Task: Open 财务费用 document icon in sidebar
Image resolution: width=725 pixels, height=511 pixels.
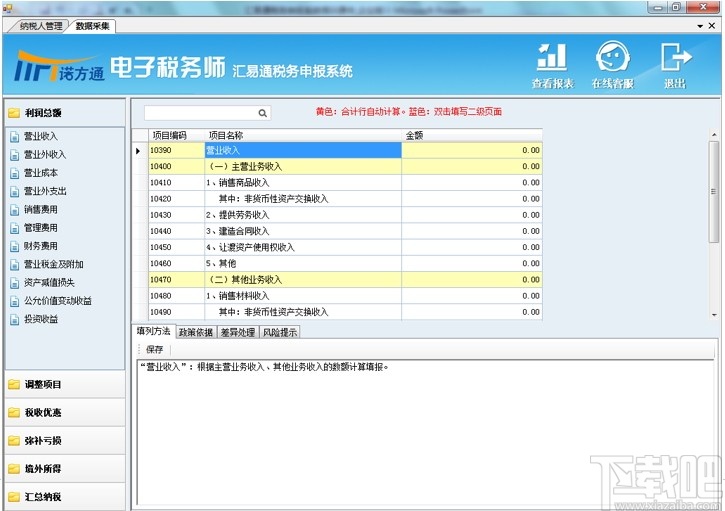Action: click(x=15, y=246)
